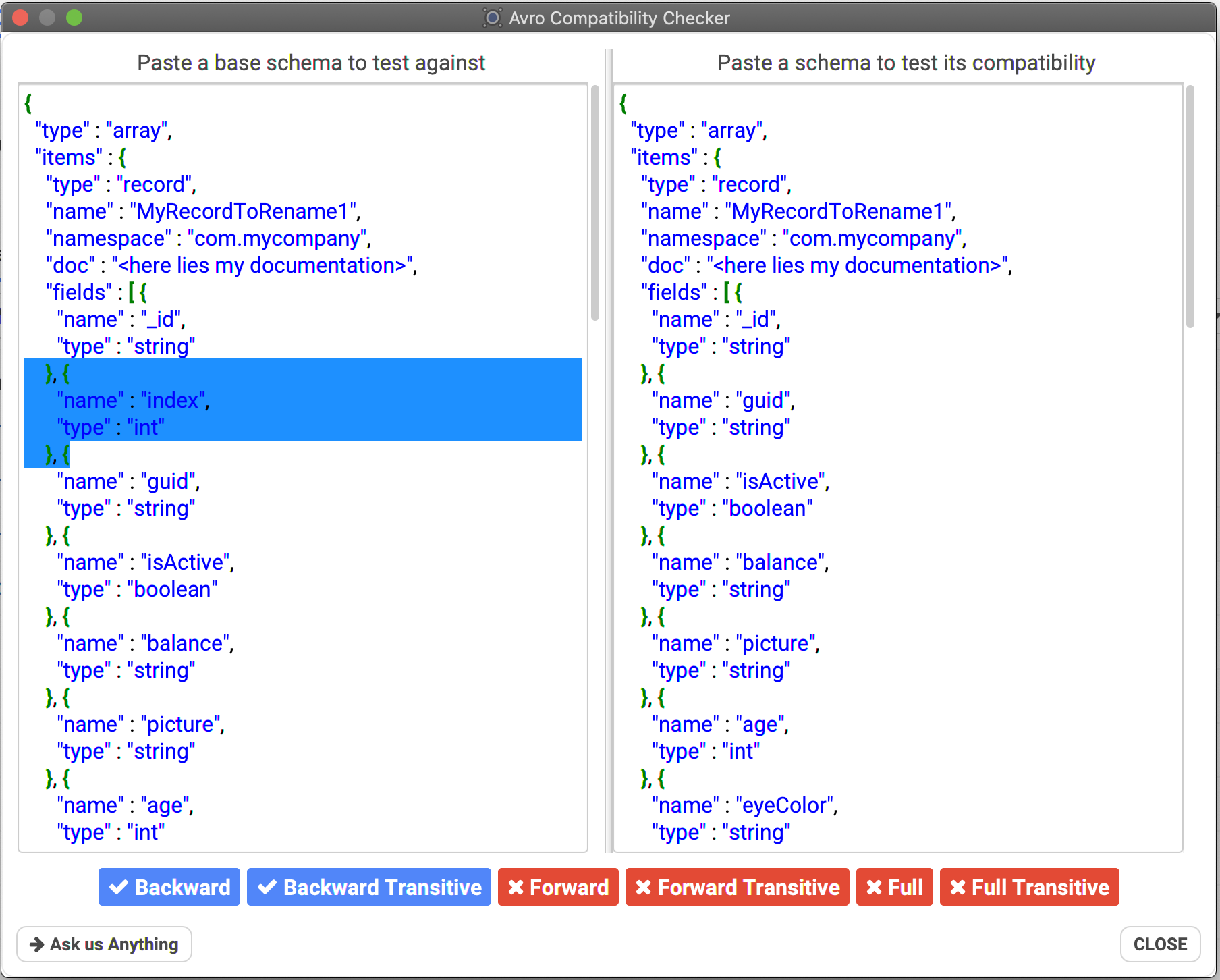Click the doc line in the test schema
The image size is (1220, 980).
tap(827, 265)
